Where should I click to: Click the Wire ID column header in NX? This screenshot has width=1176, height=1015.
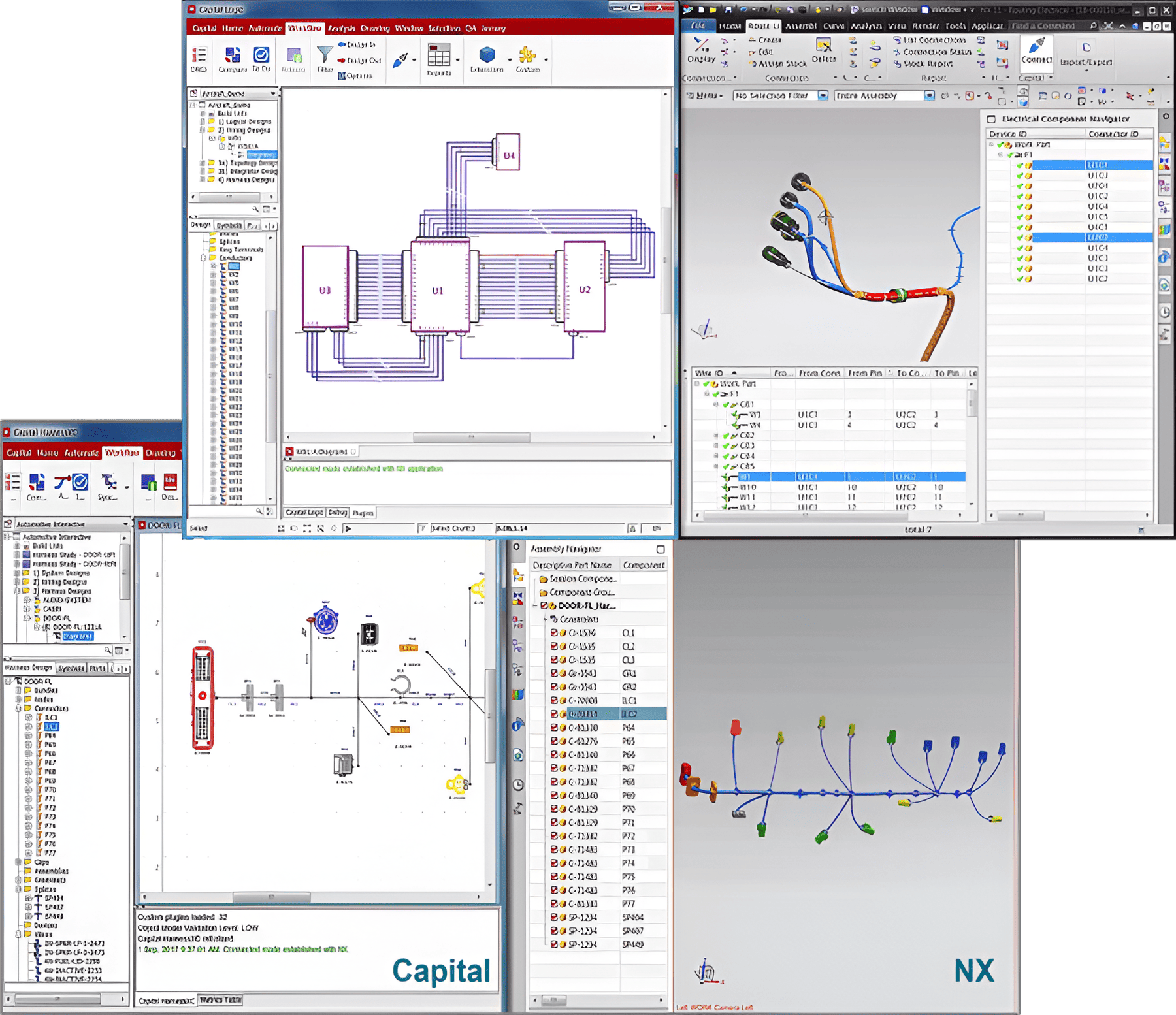(x=730, y=373)
